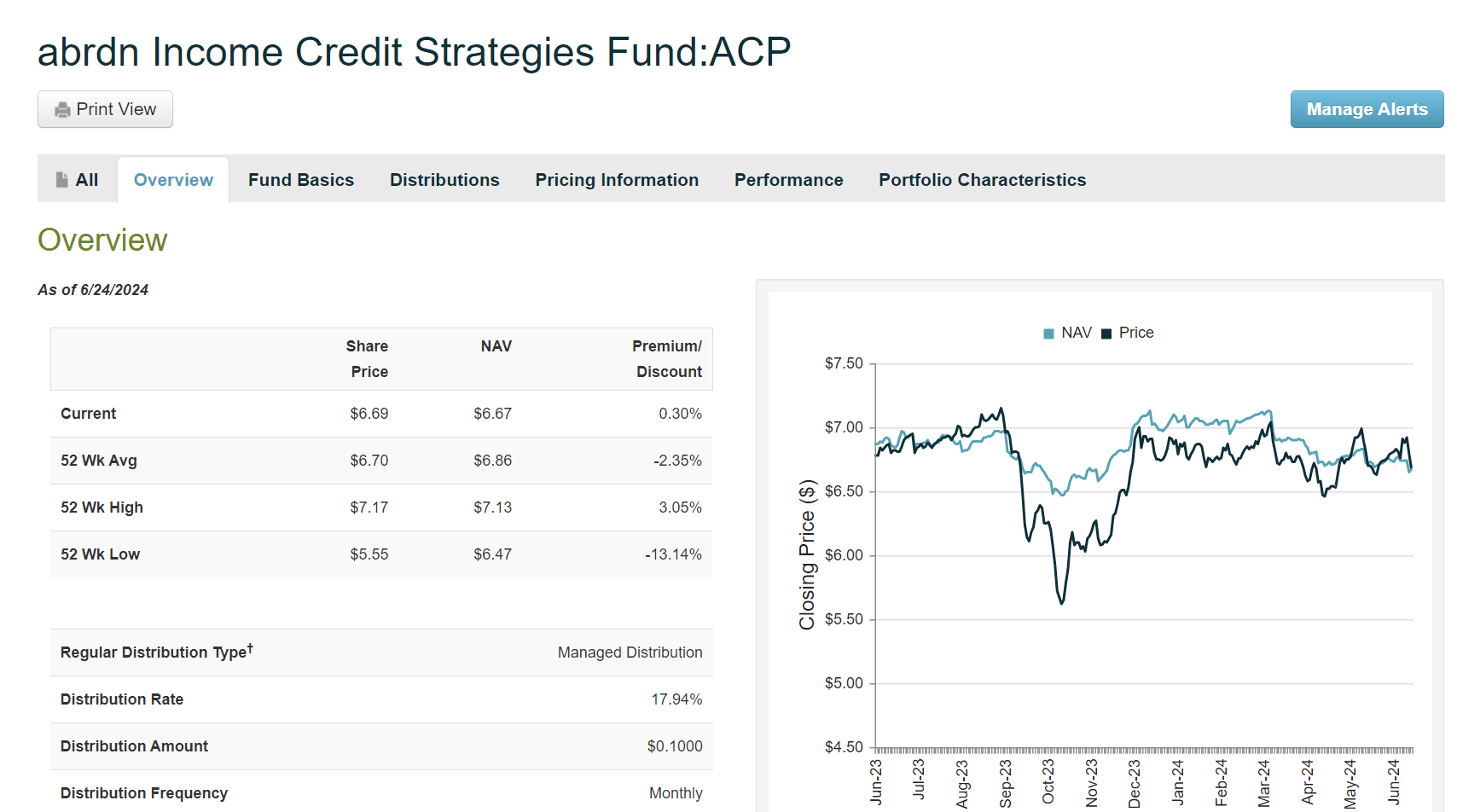Image resolution: width=1457 pixels, height=812 pixels.
Task: Click the Print View button
Action: pyautogui.click(x=105, y=109)
